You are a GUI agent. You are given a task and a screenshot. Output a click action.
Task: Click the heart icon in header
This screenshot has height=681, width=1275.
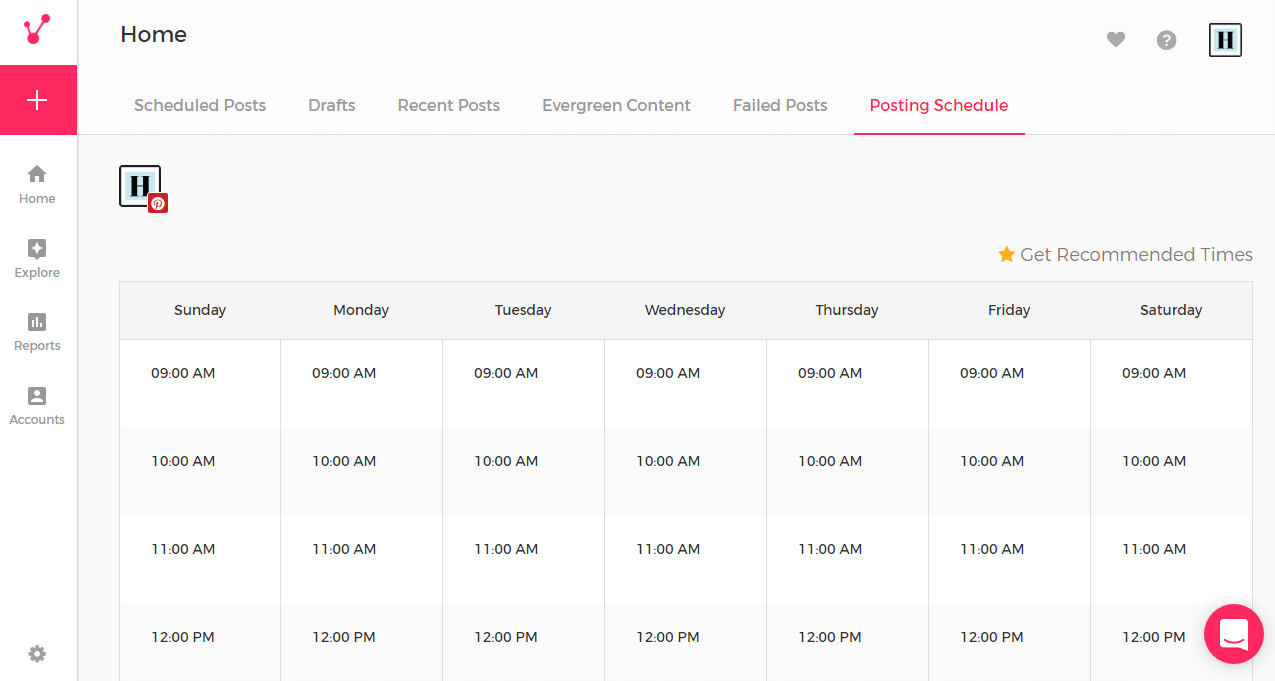click(x=1116, y=40)
